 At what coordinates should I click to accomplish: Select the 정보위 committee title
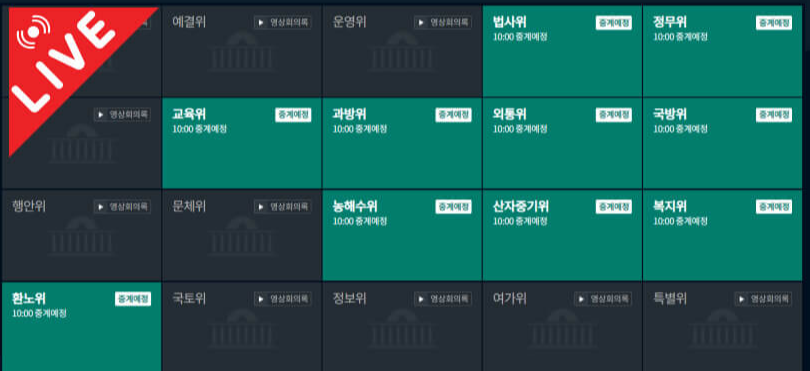[349, 299]
